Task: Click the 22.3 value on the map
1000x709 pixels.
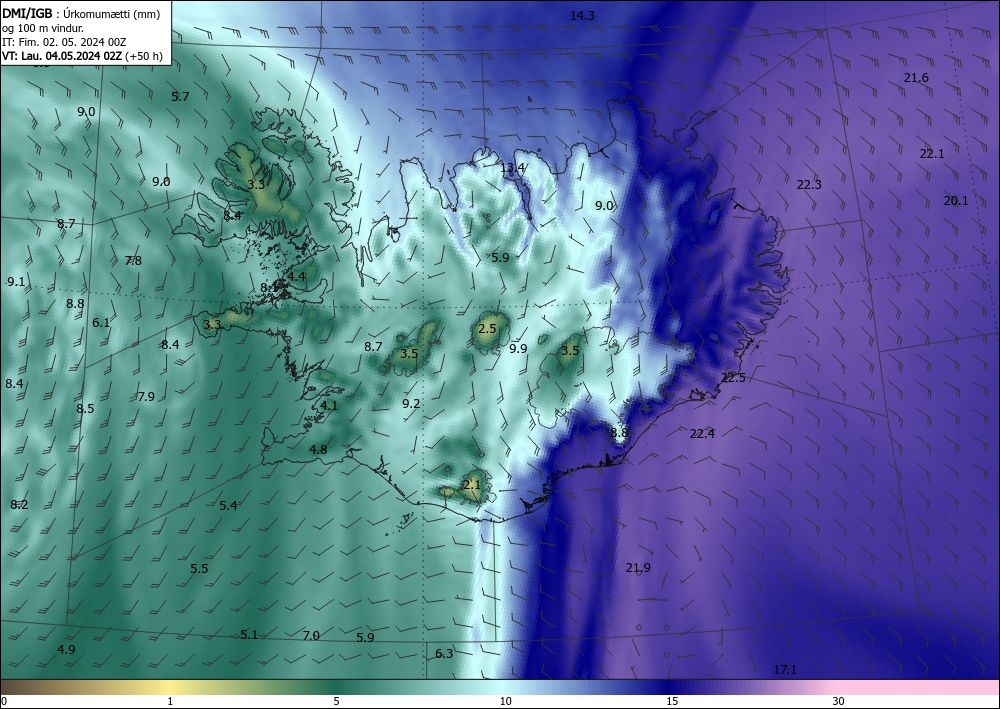Action: (809, 185)
